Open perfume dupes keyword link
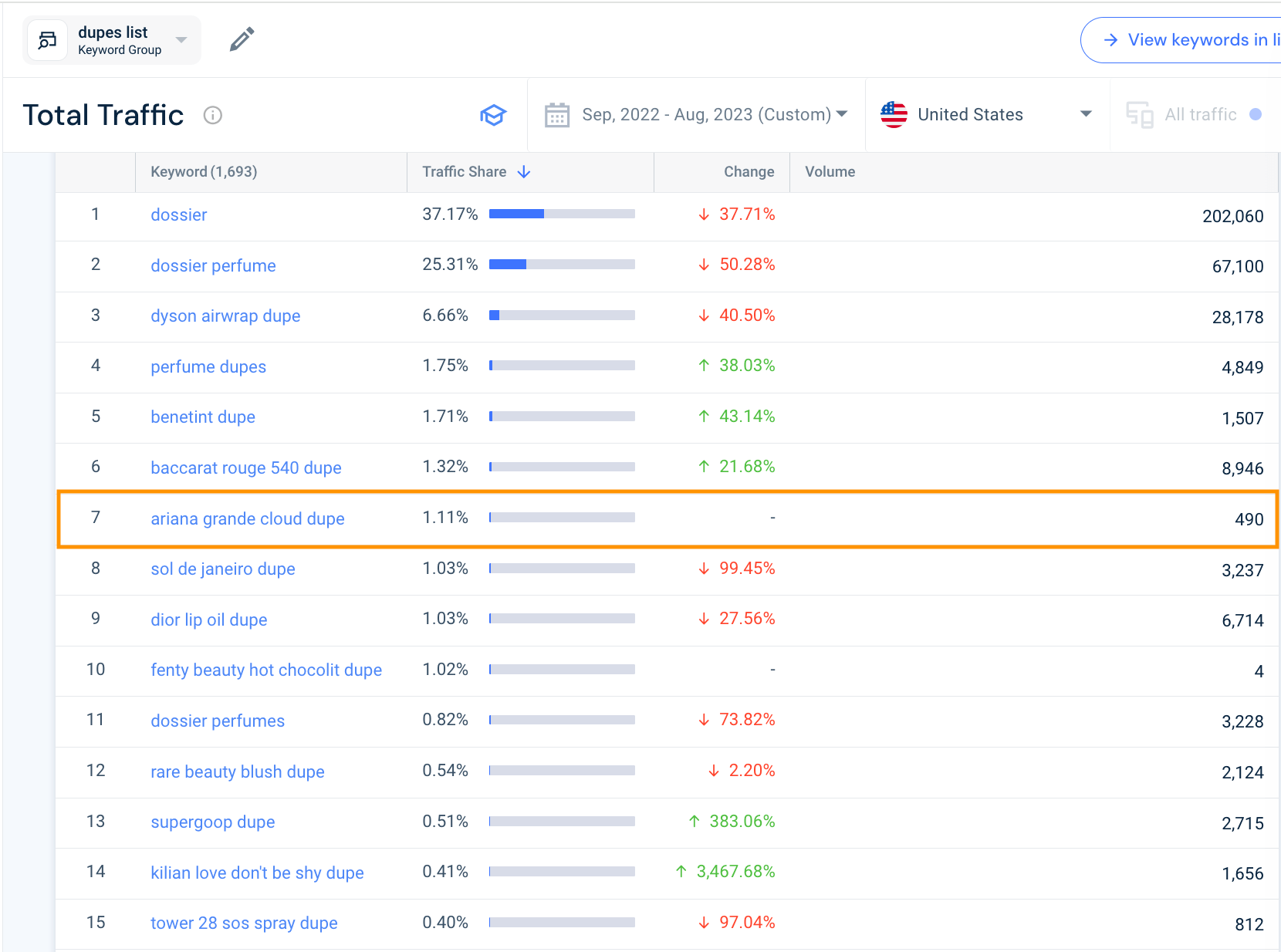The image size is (1281, 952). [208, 367]
